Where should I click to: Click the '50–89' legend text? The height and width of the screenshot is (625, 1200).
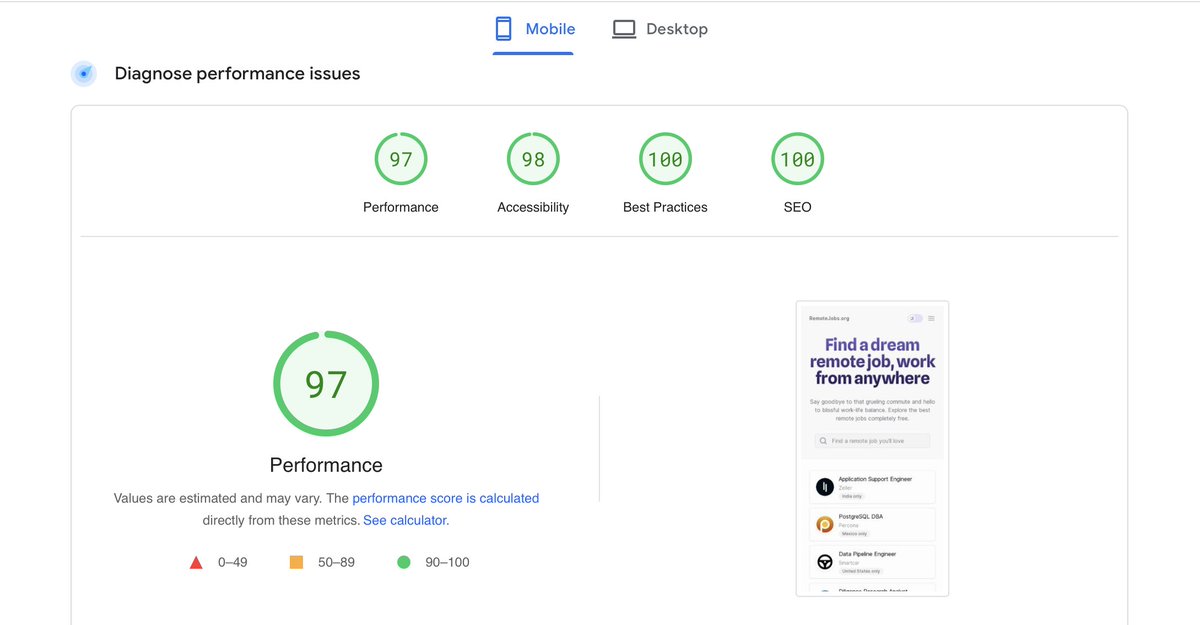(336, 562)
